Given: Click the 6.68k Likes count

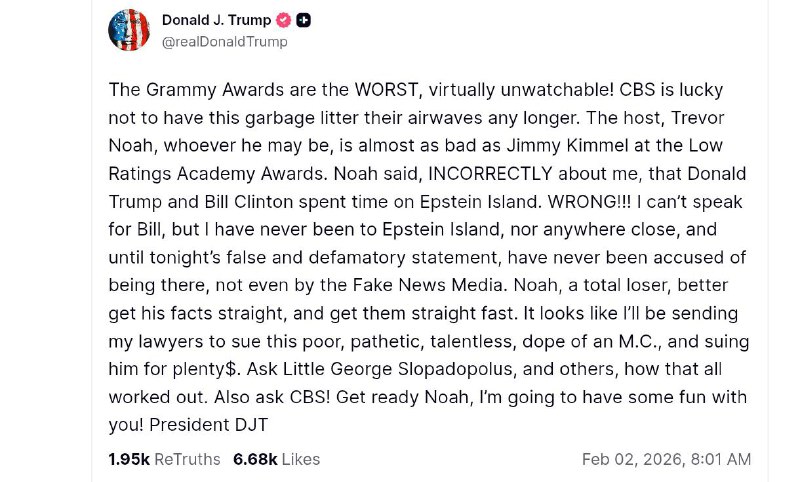Looking at the screenshot, I should tap(255, 459).
